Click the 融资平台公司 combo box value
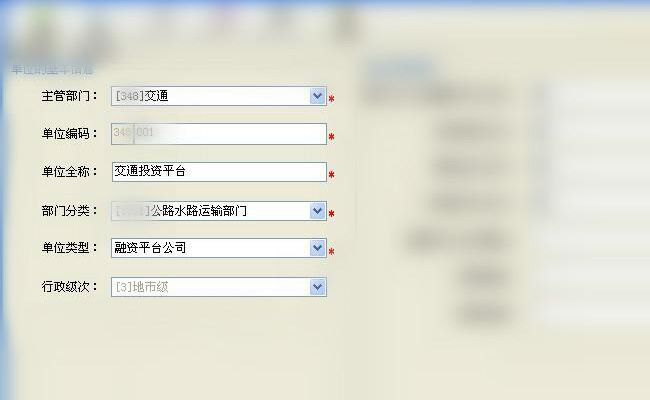Image resolution: width=650 pixels, height=400 pixels. coord(150,248)
